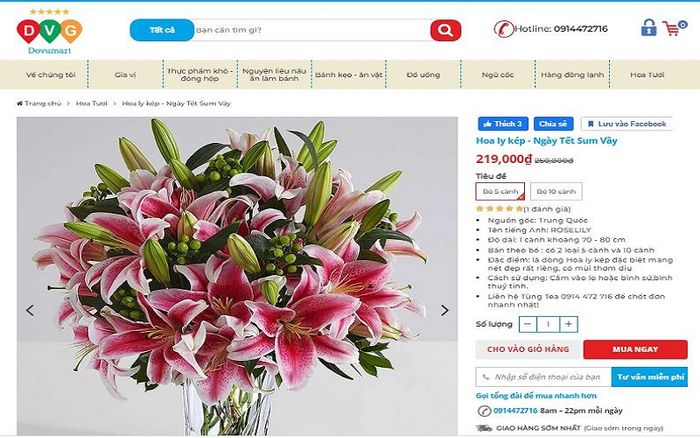Click the hotline phone icon
The width and height of the screenshot is (700, 438).
504,29
